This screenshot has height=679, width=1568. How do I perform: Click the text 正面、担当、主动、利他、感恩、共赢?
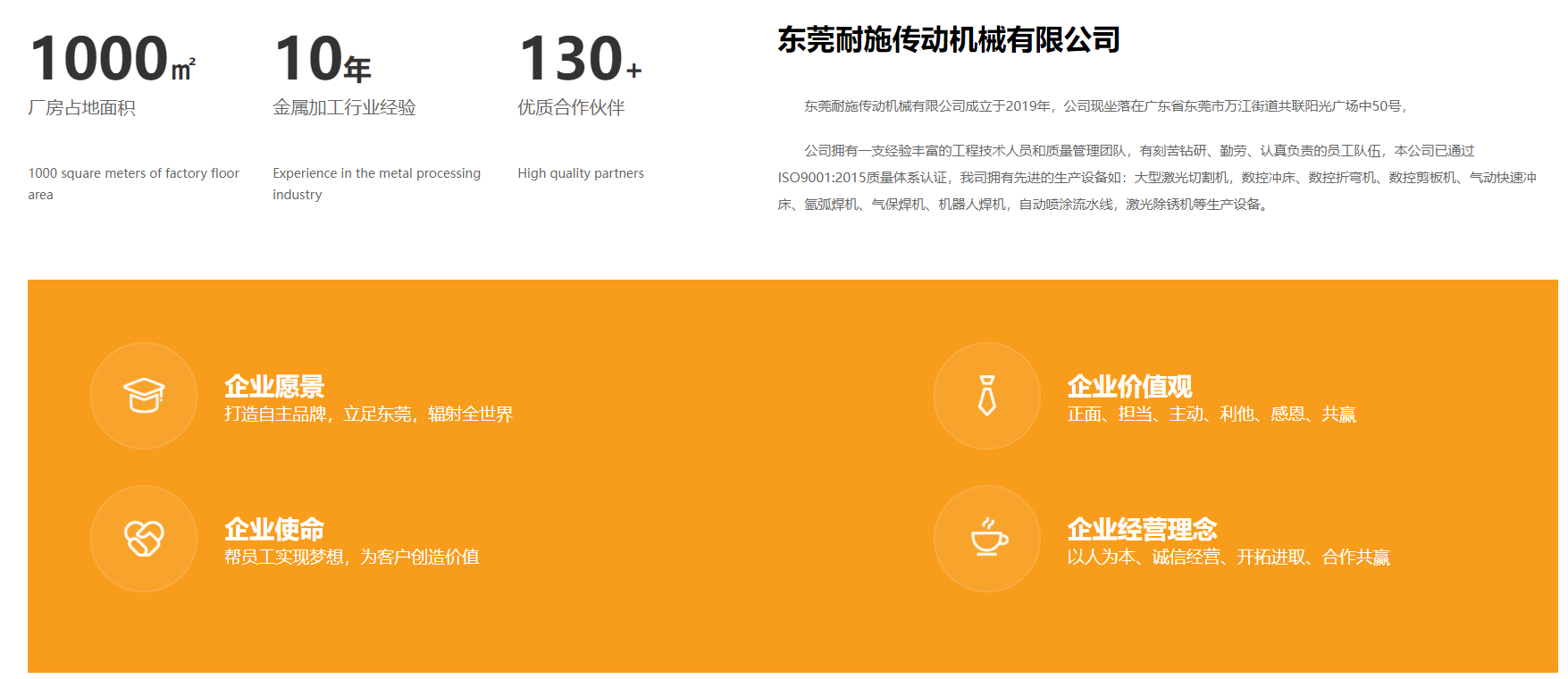(1212, 415)
